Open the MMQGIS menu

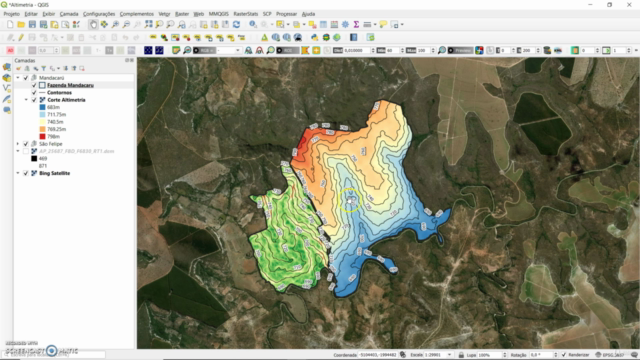click(x=219, y=14)
